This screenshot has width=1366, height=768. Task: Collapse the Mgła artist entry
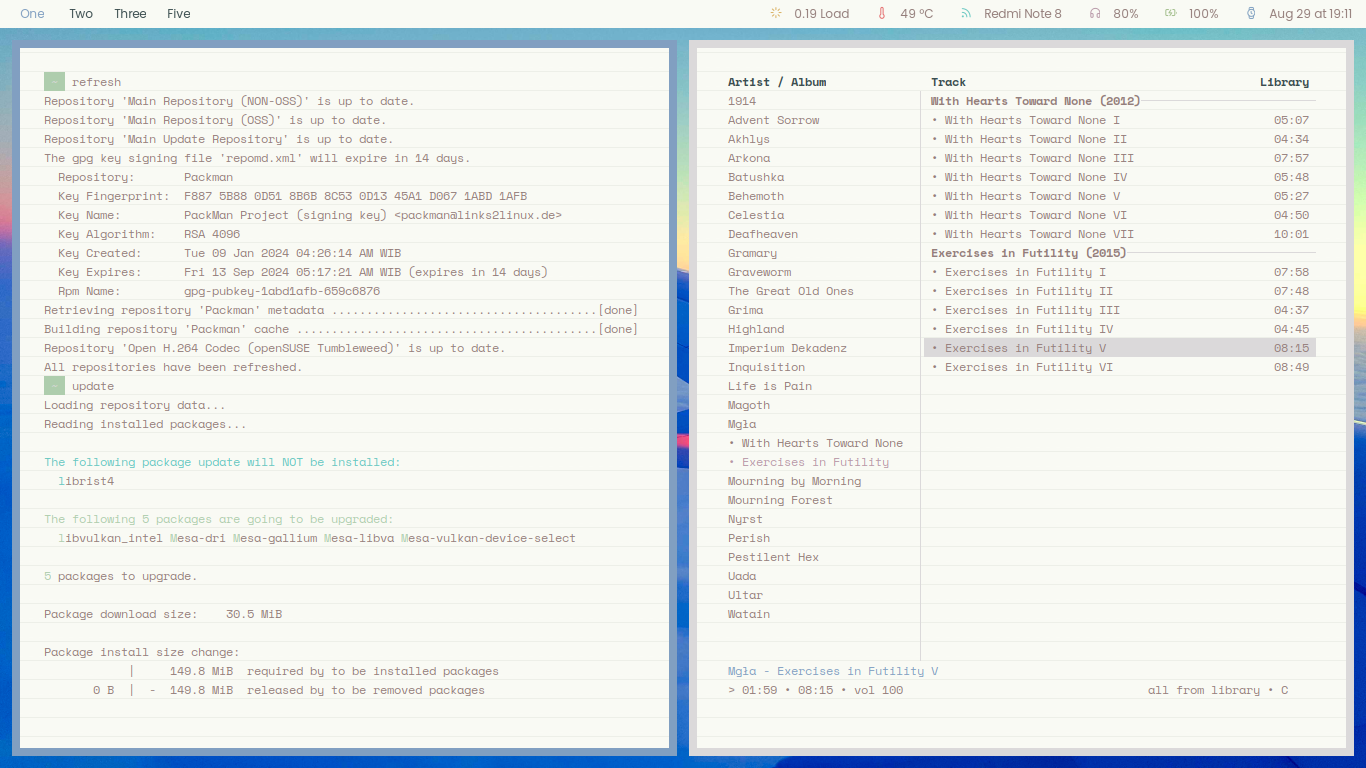(742, 424)
